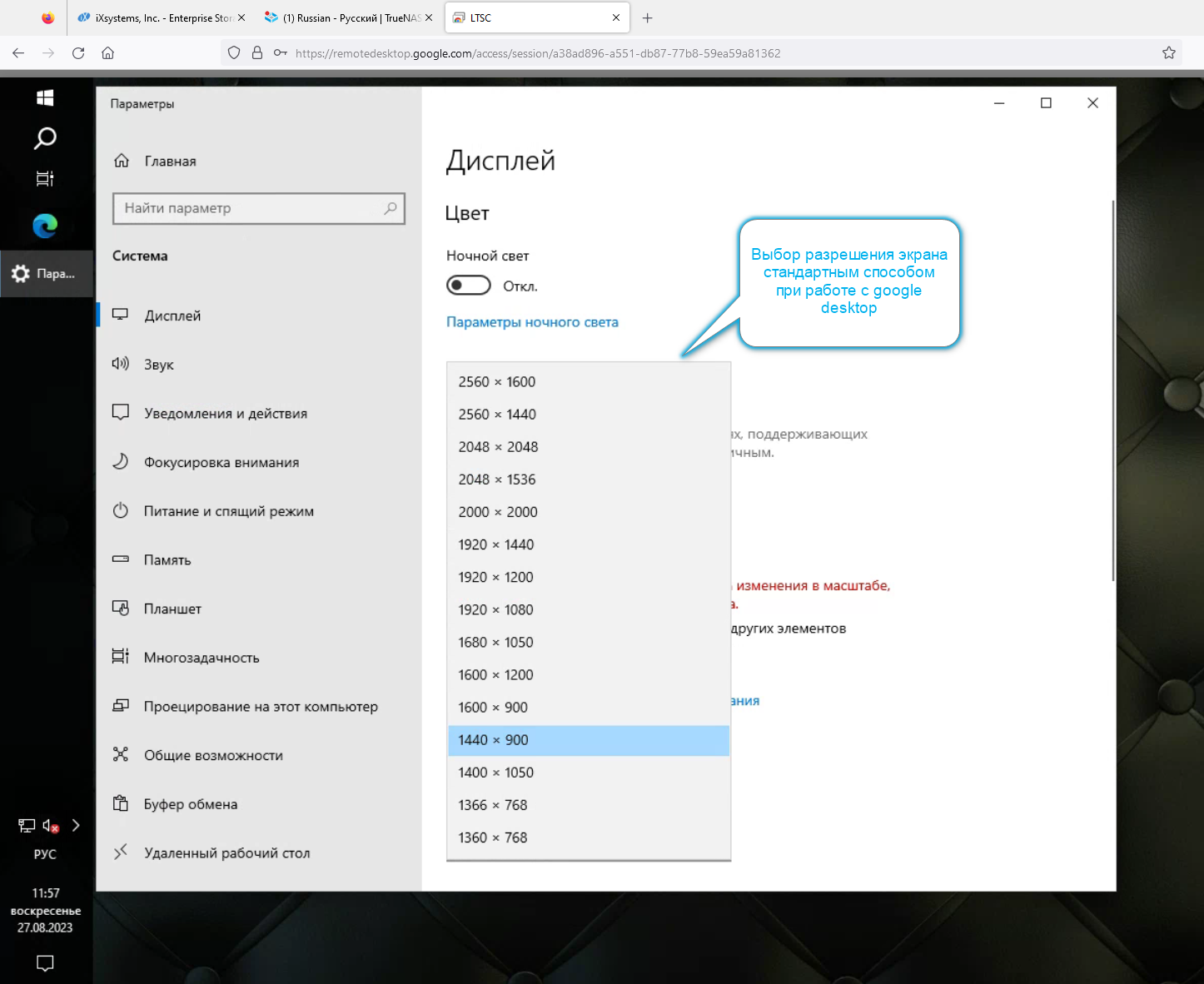Select highlighted 1440 × 900 option
Image resolution: width=1204 pixels, height=984 pixels.
click(589, 740)
